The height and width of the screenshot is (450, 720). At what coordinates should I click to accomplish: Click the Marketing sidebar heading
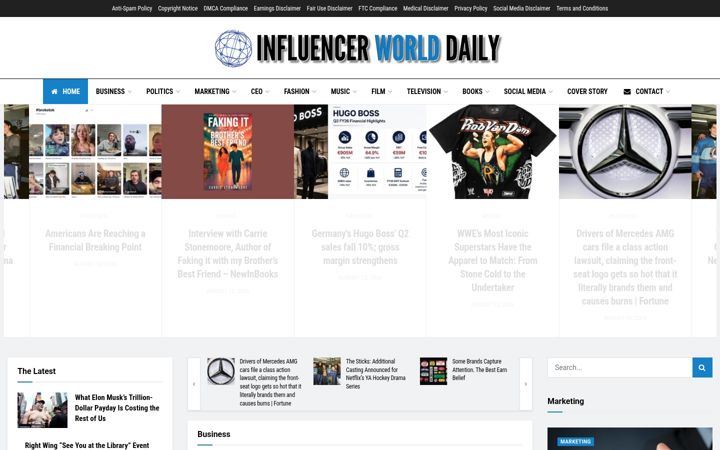click(566, 401)
